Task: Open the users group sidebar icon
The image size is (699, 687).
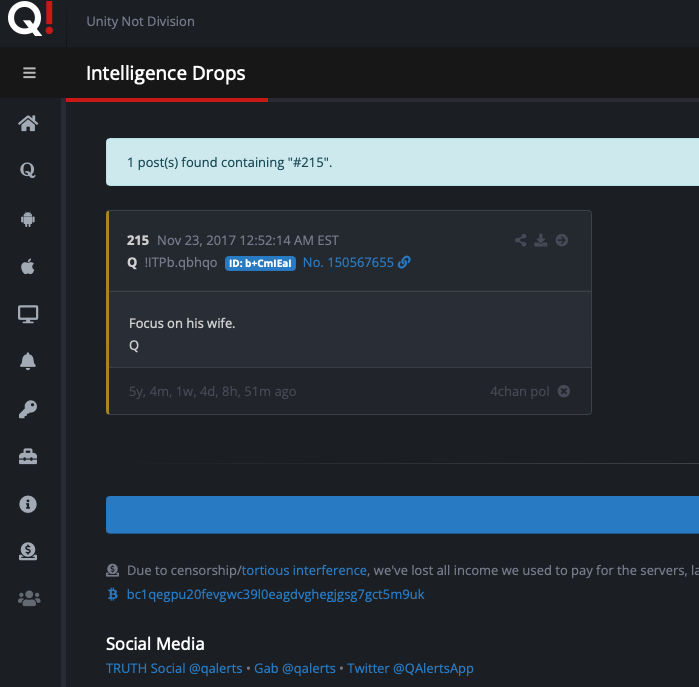Action: click(x=29, y=598)
